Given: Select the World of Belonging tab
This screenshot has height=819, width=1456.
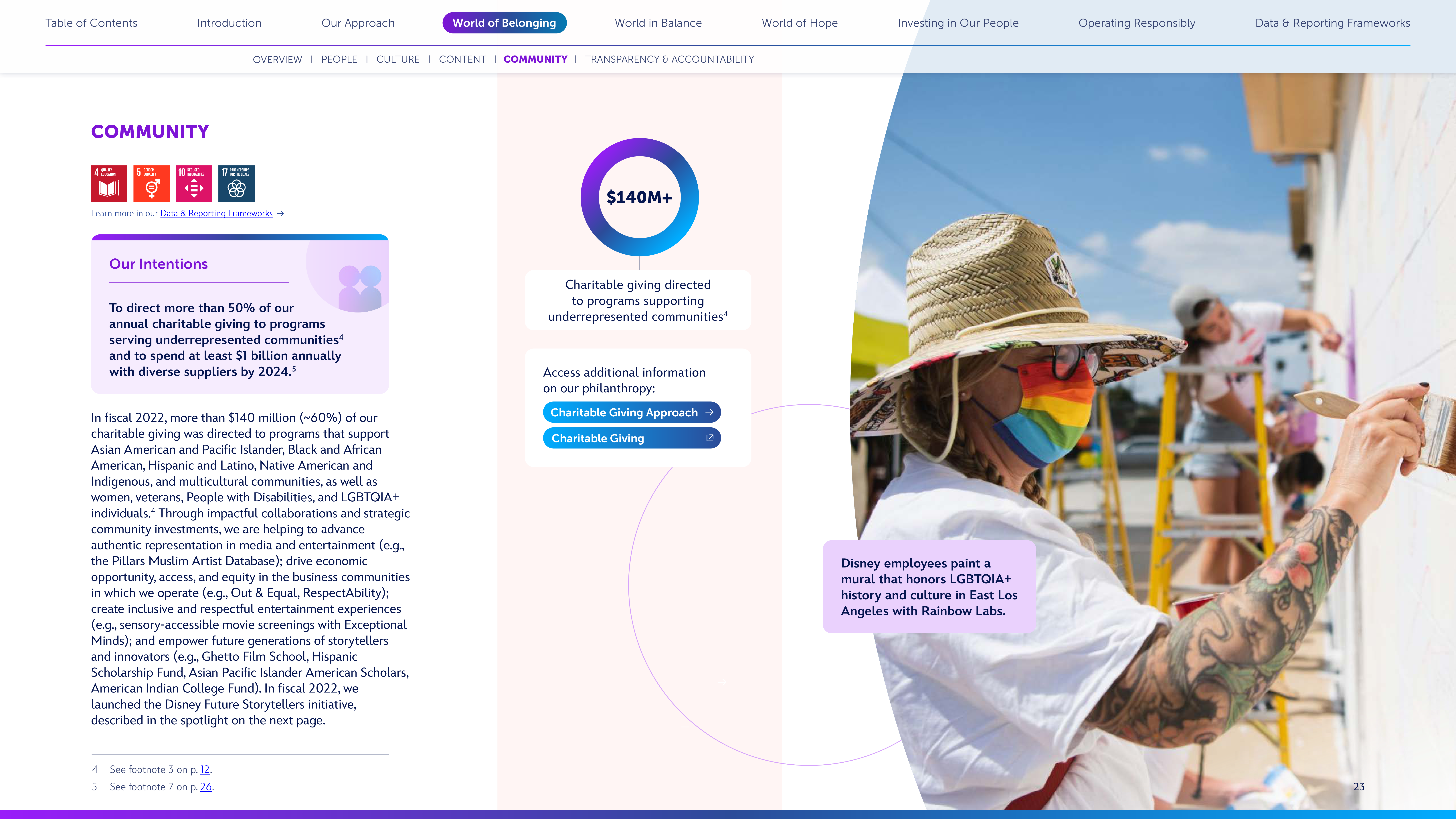Looking at the screenshot, I should [504, 23].
